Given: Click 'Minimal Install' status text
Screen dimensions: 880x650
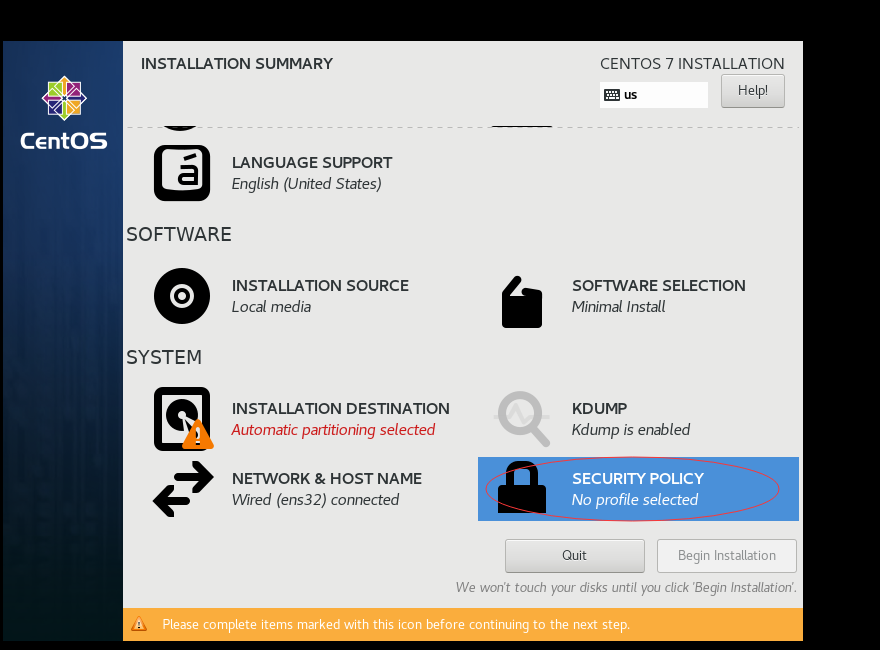Looking at the screenshot, I should click(x=618, y=307).
